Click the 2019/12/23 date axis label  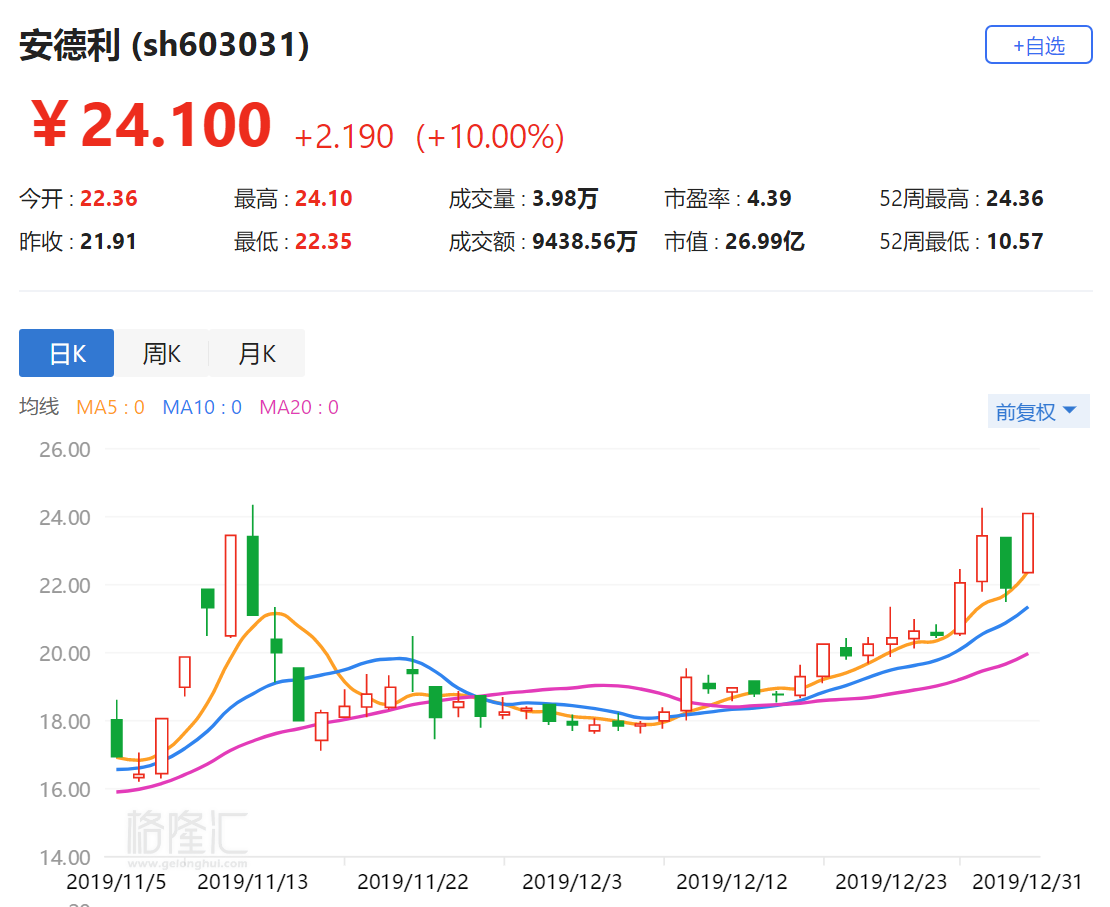pyautogui.click(x=891, y=882)
